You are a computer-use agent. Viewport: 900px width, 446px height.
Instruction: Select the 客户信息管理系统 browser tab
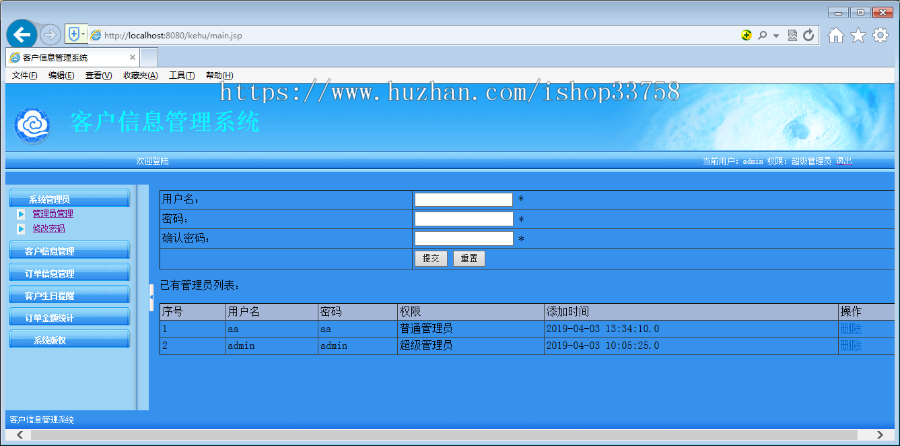tap(72, 57)
